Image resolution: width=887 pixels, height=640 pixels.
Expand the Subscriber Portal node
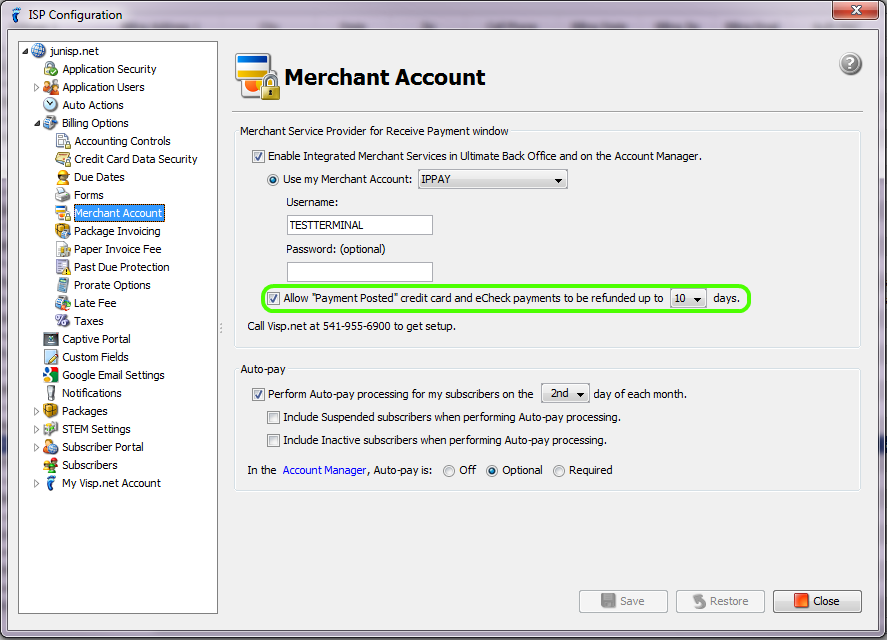[x=37, y=448]
